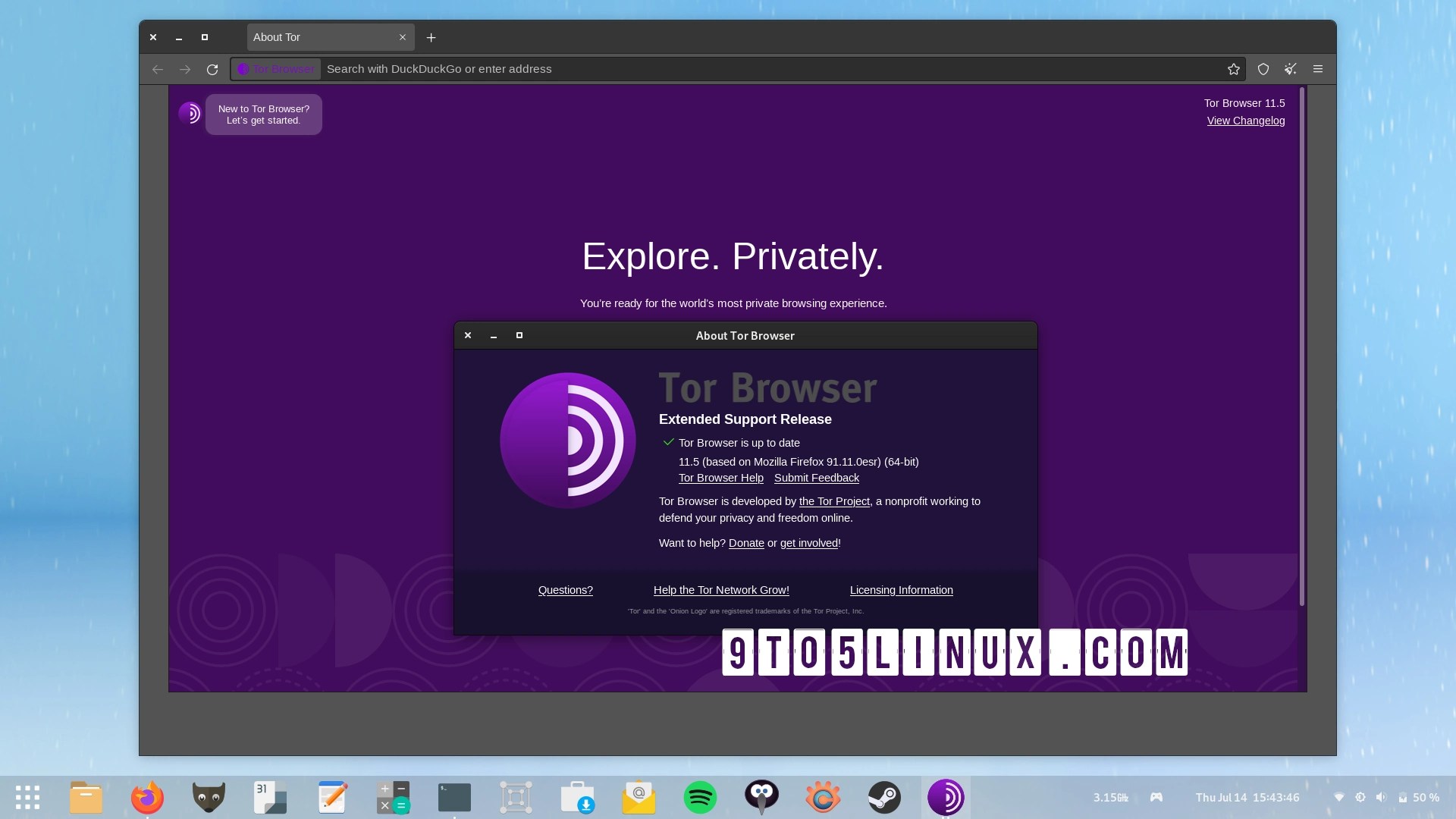The image size is (1456, 819).
Task: Click the Tor Browser badge in address bar
Action: [x=276, y=68]
